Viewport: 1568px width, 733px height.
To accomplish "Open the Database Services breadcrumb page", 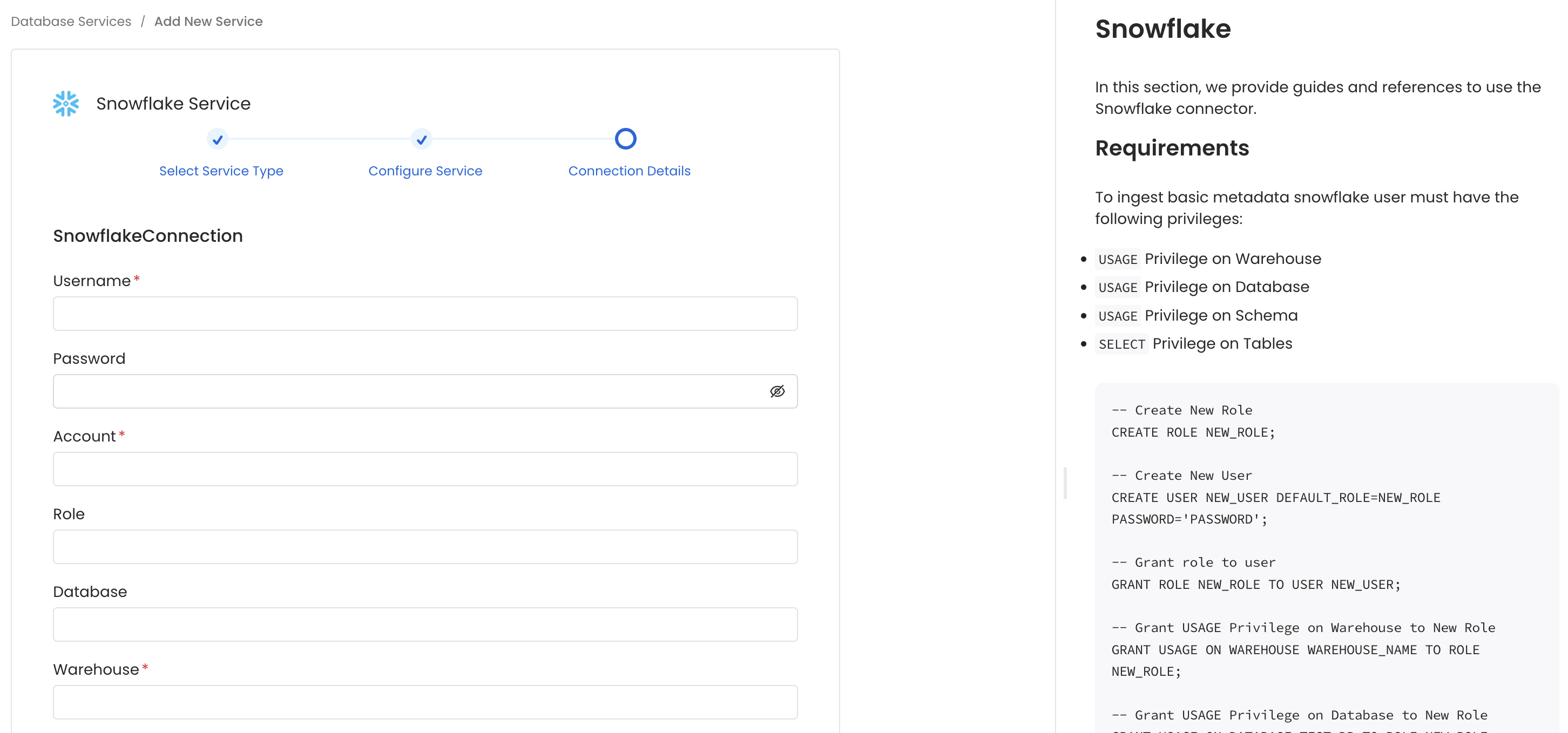I will click(71, 21).
